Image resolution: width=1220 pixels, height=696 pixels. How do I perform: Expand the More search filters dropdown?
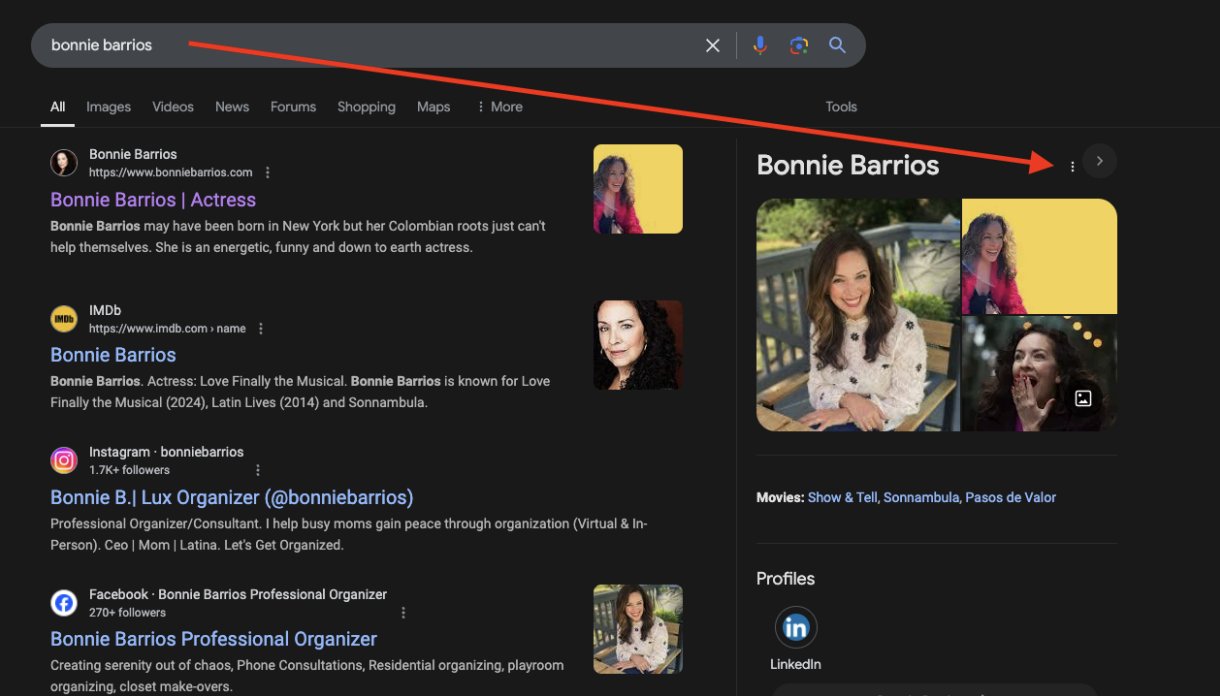[x=500, y=107]
